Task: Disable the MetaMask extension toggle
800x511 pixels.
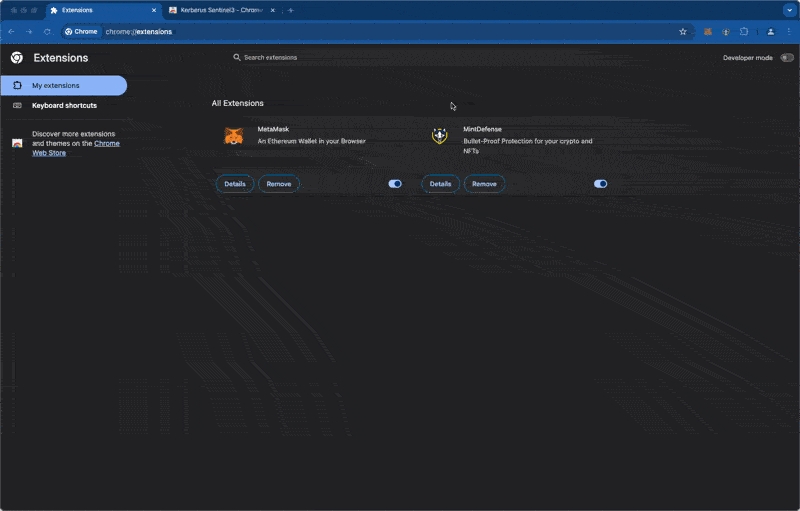Action: tap(395, 184)
